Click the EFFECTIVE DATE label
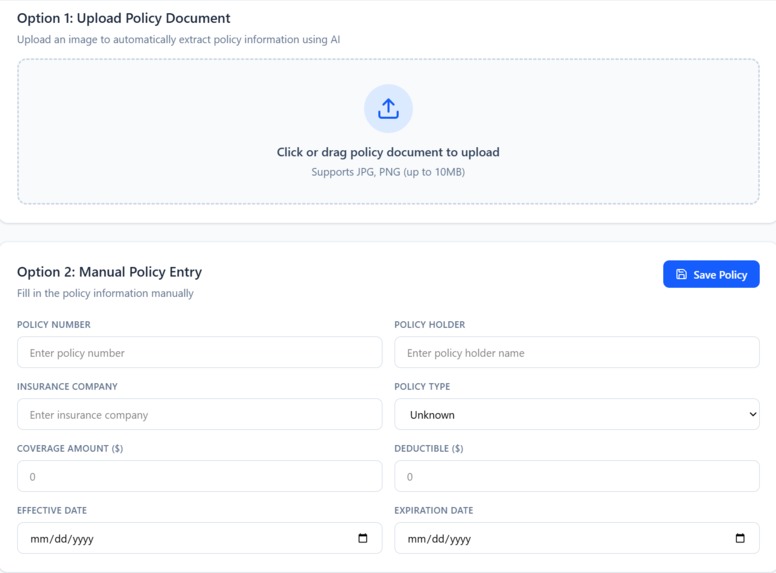Viewport: 776px width, 573px height. point(52,510)
